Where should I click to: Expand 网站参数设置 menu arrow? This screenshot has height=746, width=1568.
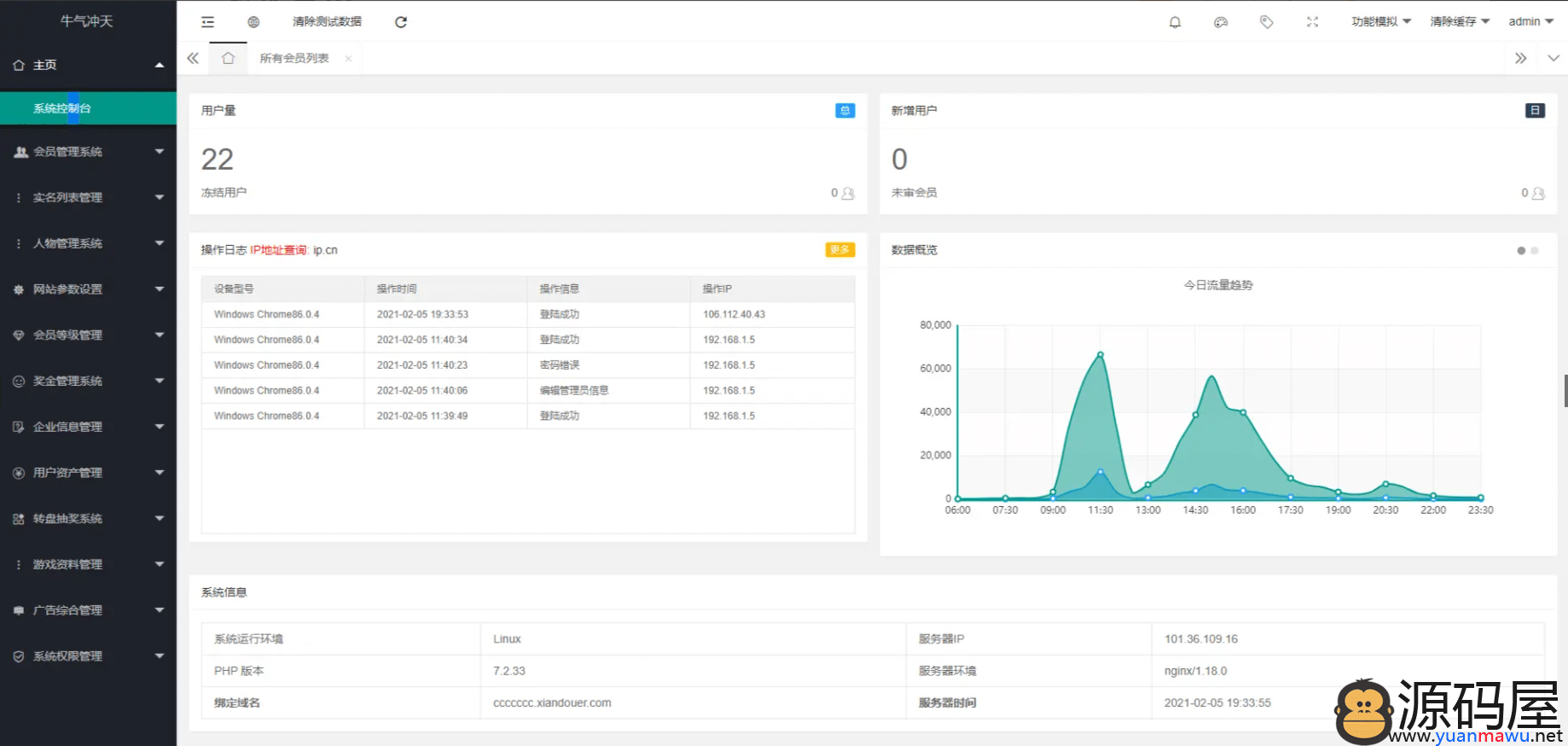coord(160,289)
